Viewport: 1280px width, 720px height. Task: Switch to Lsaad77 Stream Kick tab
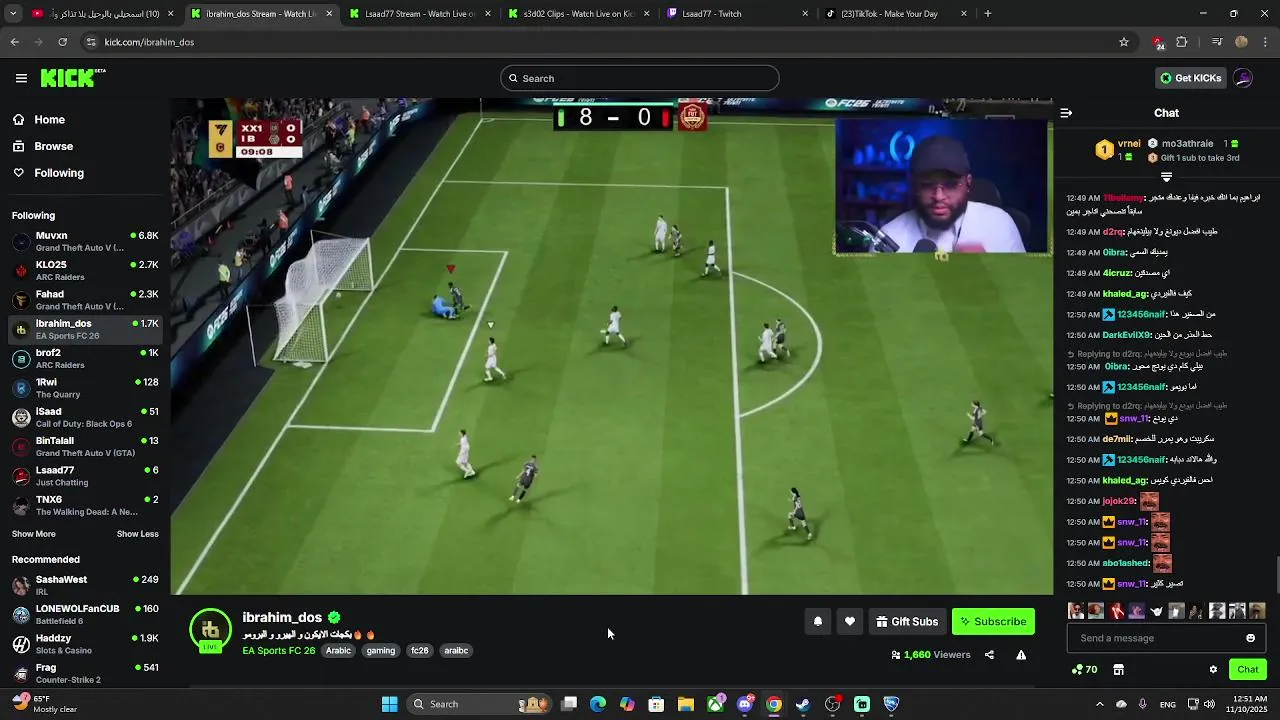420,14
